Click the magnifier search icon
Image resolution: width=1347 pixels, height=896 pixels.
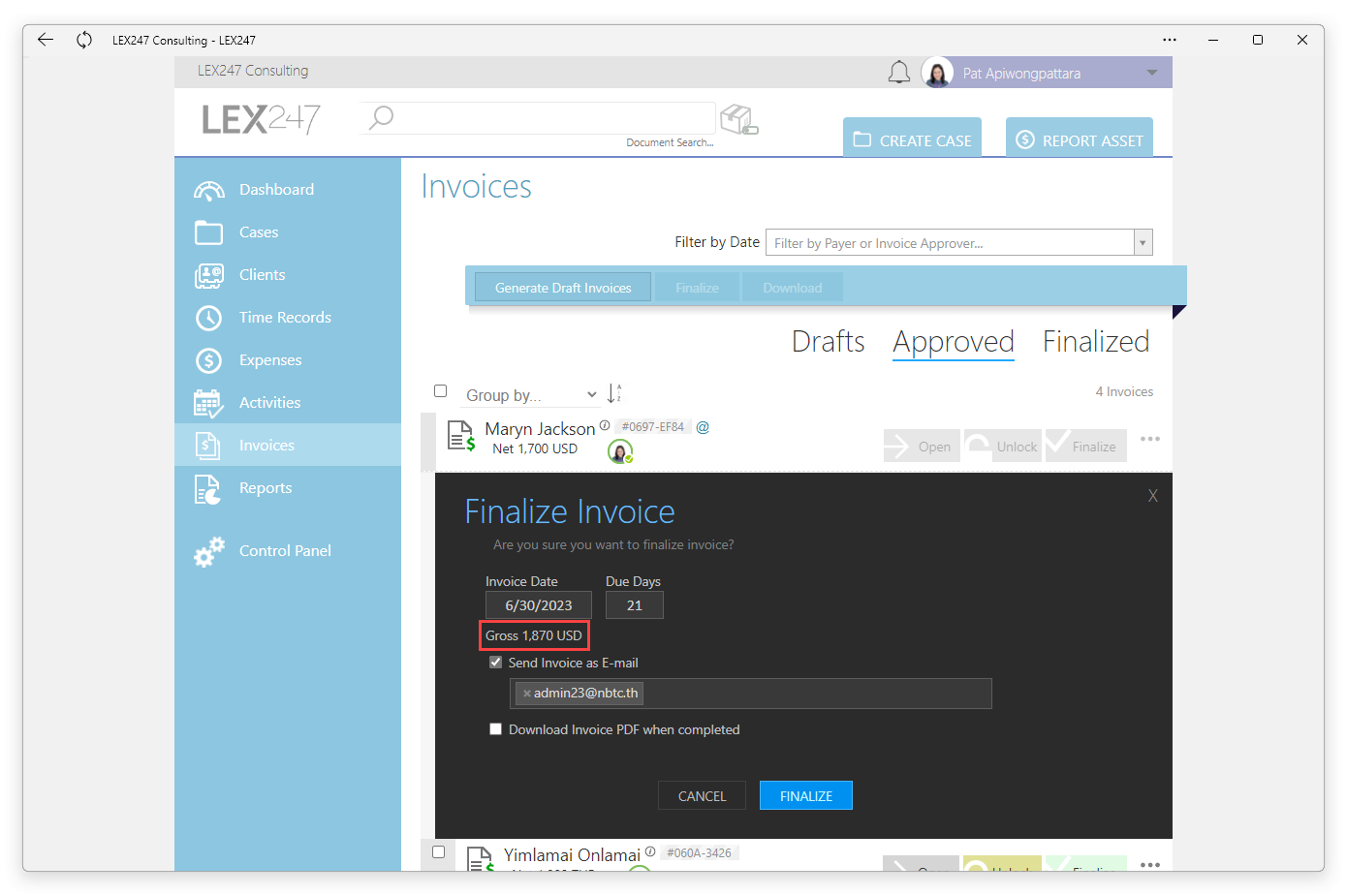point(382,117)
